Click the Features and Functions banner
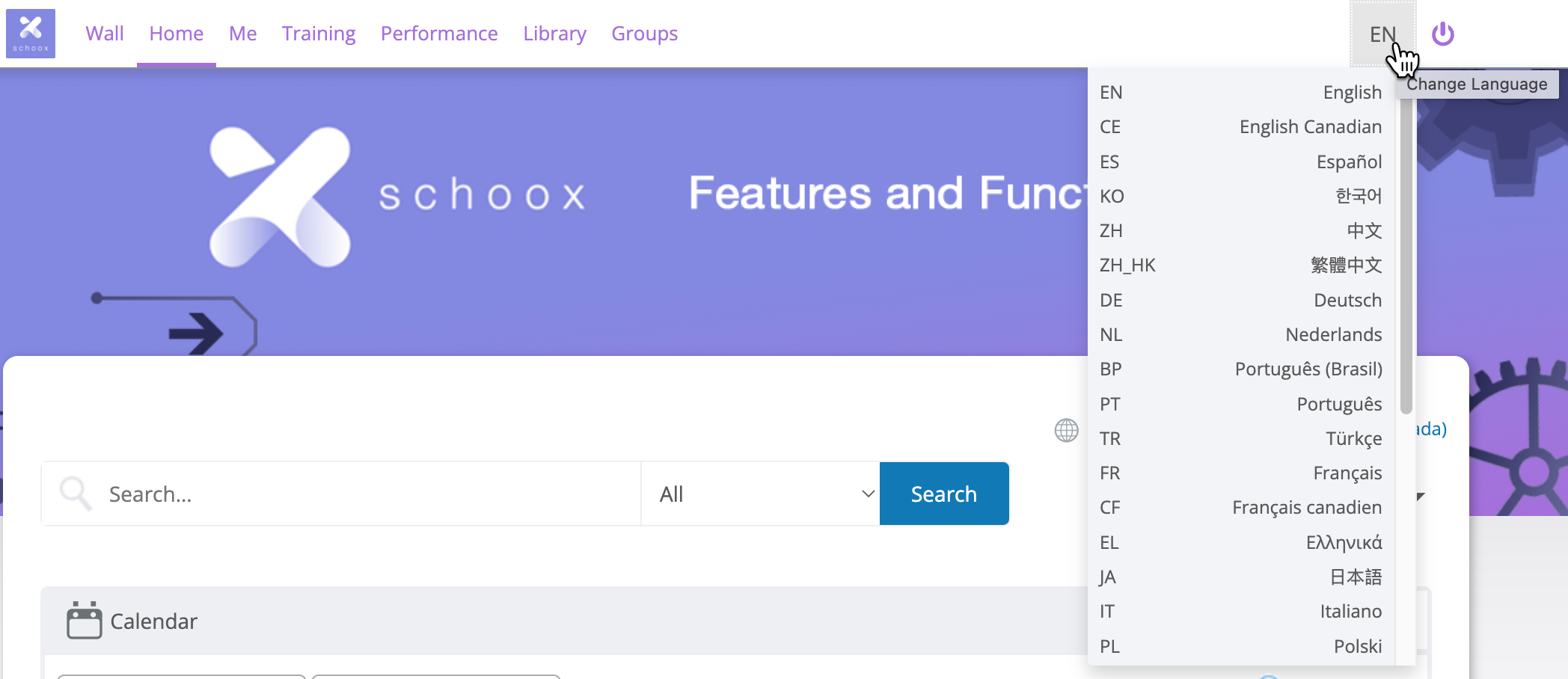Screen dimensions: 1568x679 [887, 193]
